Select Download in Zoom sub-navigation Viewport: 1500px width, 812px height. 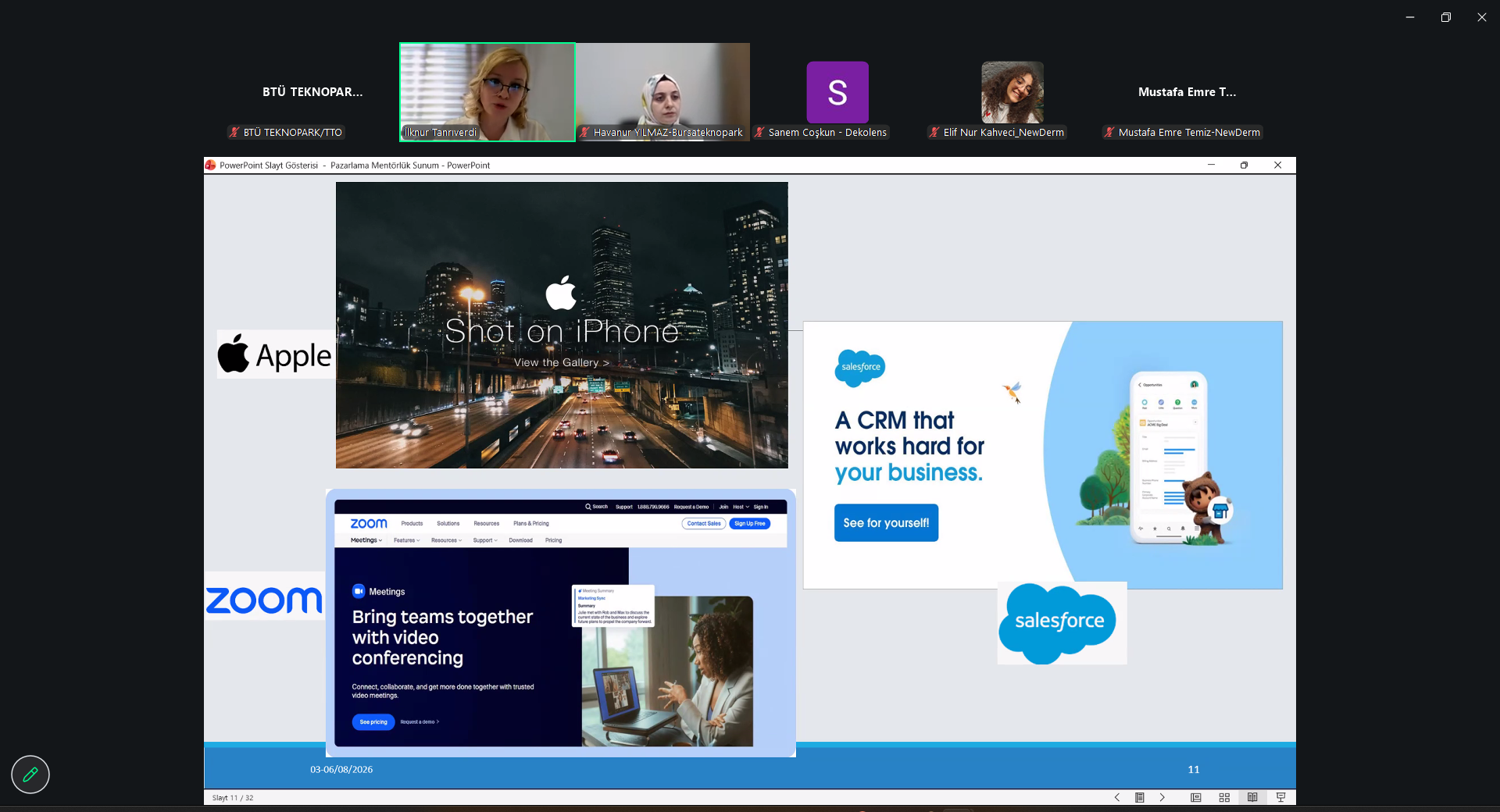click(520, 540)
